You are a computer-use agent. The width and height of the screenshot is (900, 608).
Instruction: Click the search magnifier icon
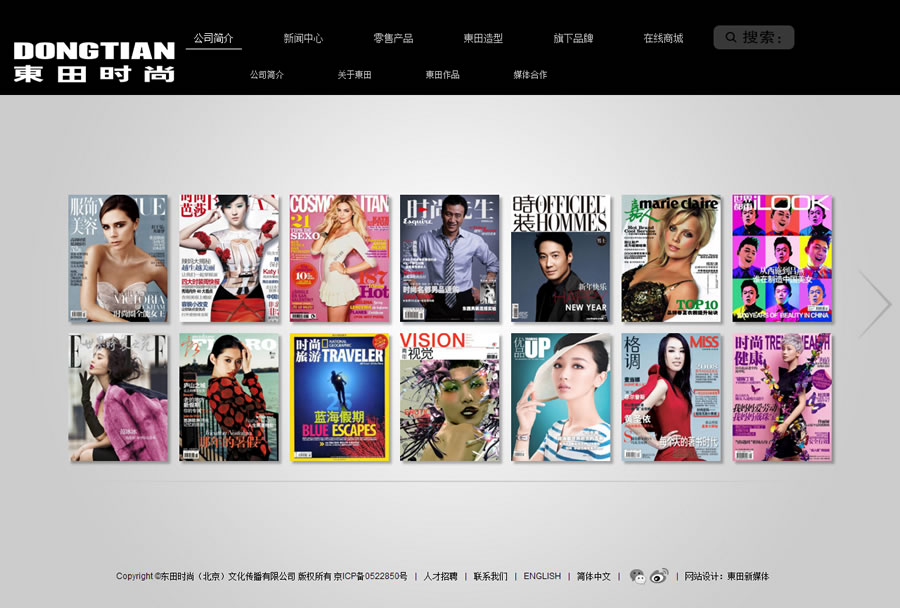pyautogui.click(x=731, y=38)
